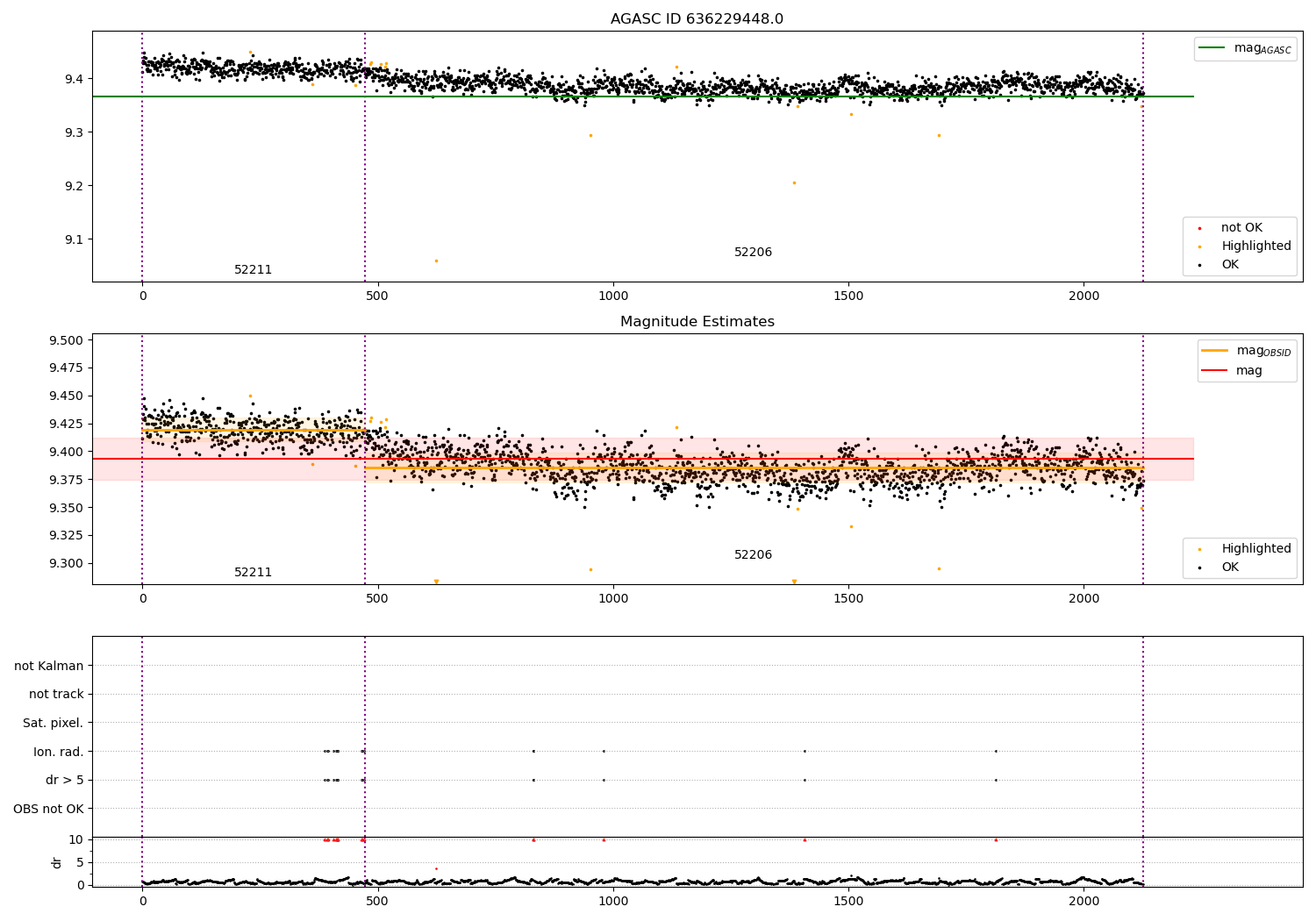Click the 'OBS not OK' row label

(48, 809)
